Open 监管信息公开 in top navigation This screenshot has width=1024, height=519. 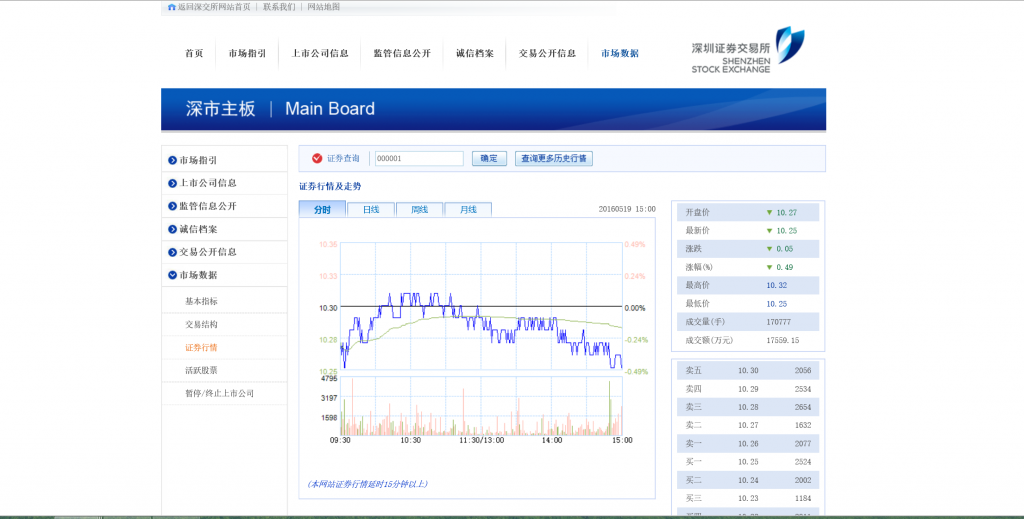(402, 54)
